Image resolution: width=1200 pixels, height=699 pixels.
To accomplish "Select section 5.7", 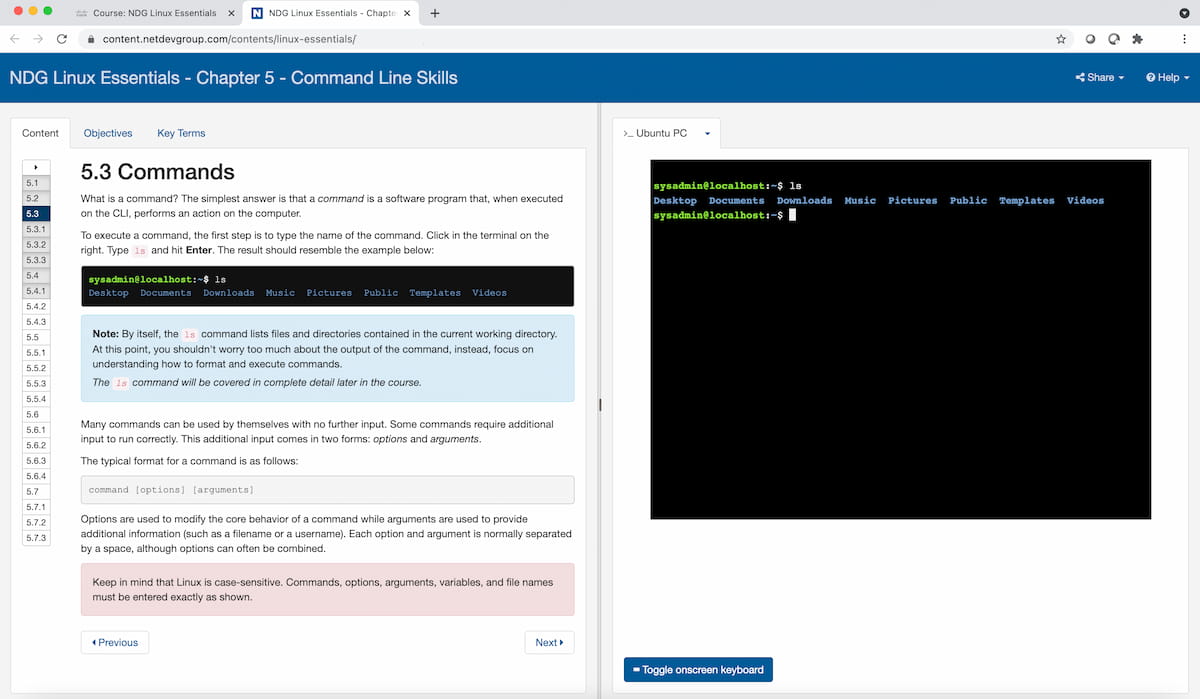I will tap(35, 492).
